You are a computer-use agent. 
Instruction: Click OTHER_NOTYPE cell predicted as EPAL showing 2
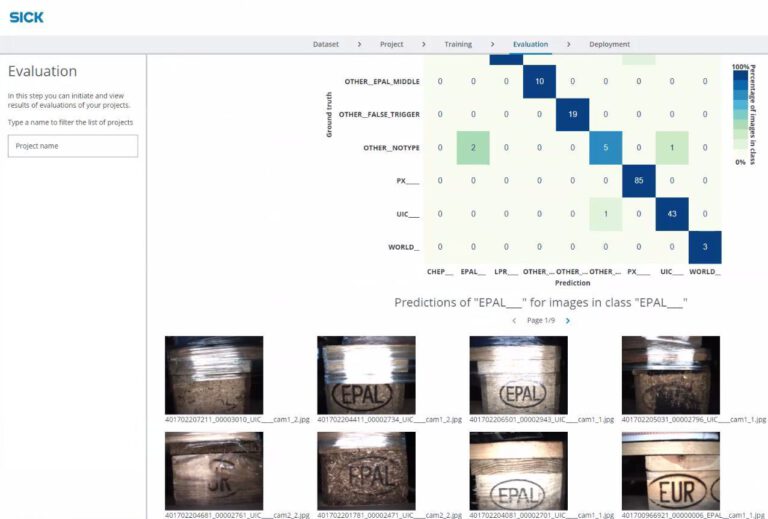pyautogui.click(x=473, y=148)
